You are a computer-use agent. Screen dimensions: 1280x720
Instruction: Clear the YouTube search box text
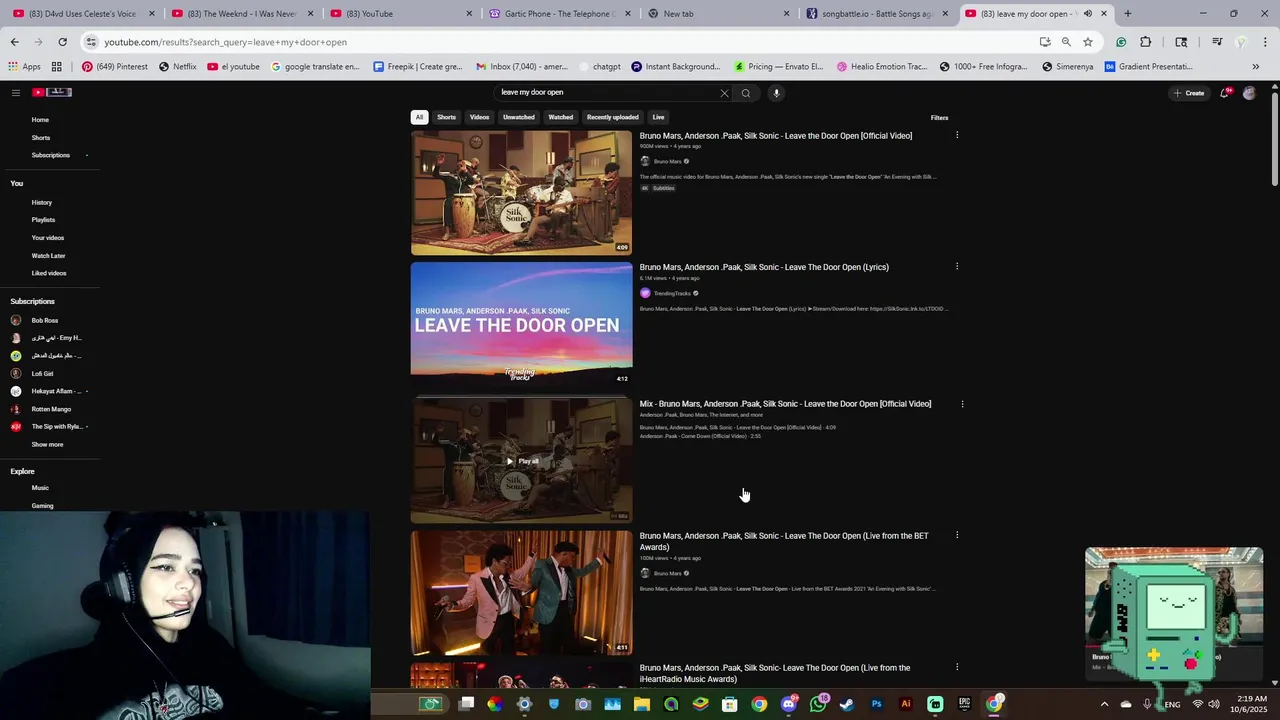pos(724,93)
